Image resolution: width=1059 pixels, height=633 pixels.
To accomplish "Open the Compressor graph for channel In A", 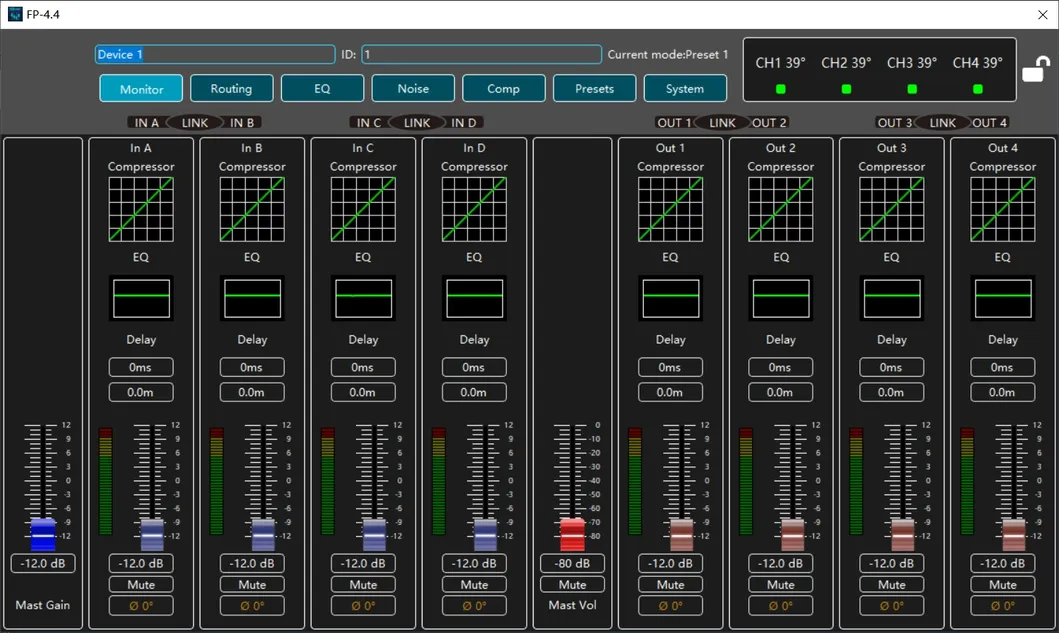I will point(141,207).
